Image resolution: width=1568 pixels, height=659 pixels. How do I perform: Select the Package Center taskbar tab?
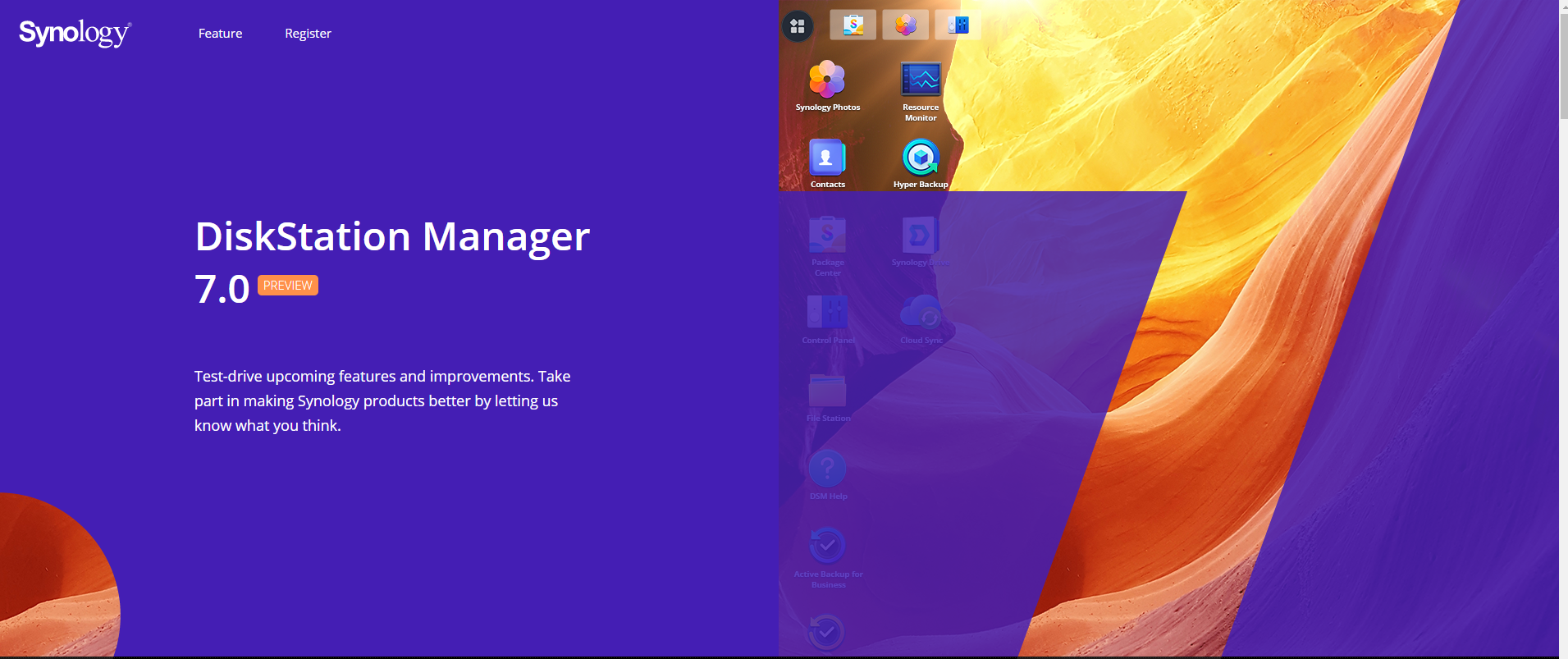coord(853,25)
